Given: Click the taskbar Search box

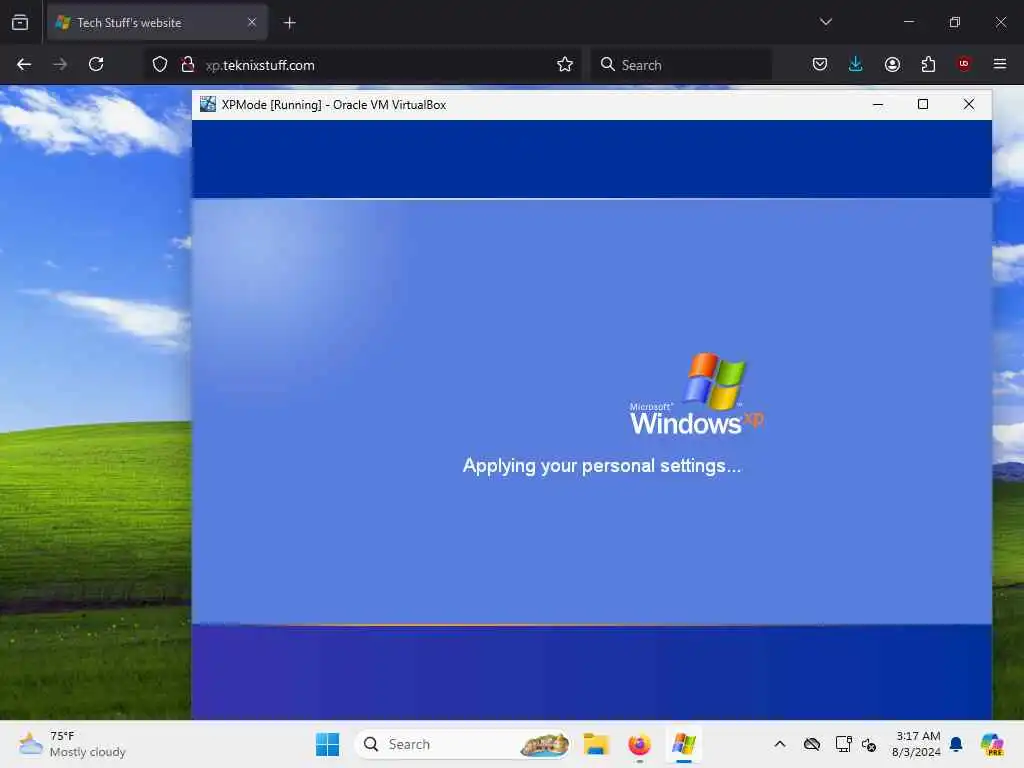Looking at the screenshot, I should coord(463,744).
